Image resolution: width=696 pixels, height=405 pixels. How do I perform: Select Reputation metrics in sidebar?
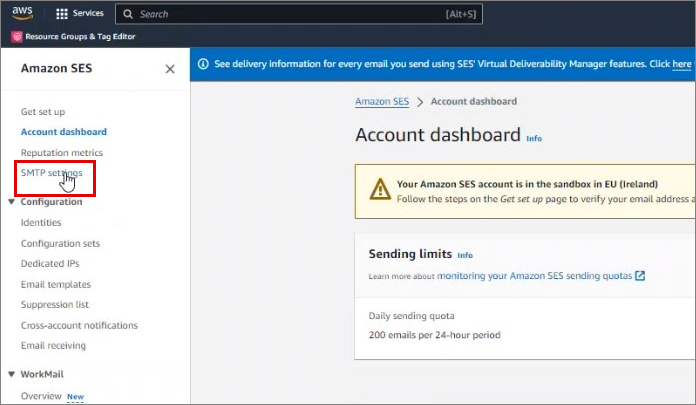pos(62,152)
